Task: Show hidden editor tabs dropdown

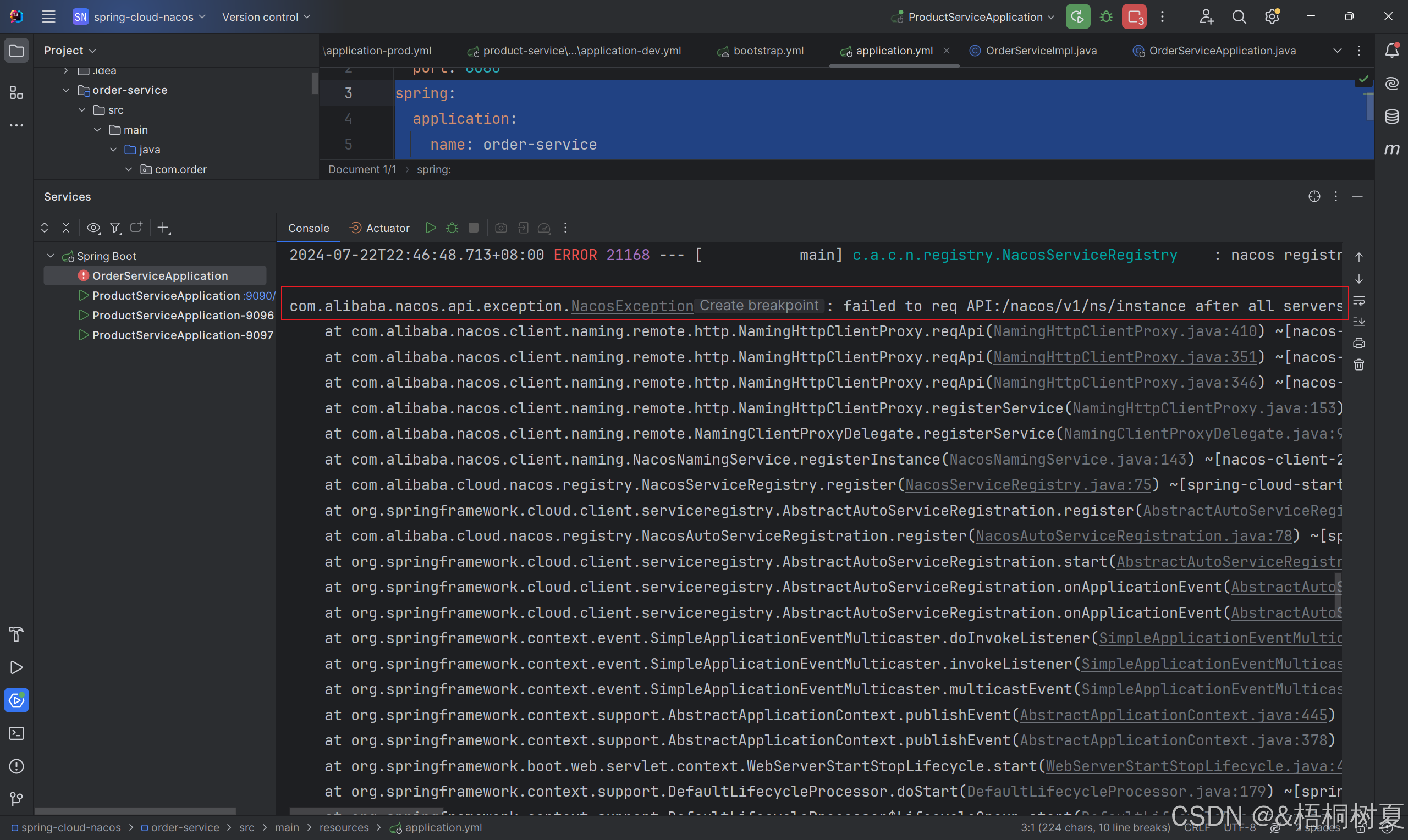Action: (1337, 51)
